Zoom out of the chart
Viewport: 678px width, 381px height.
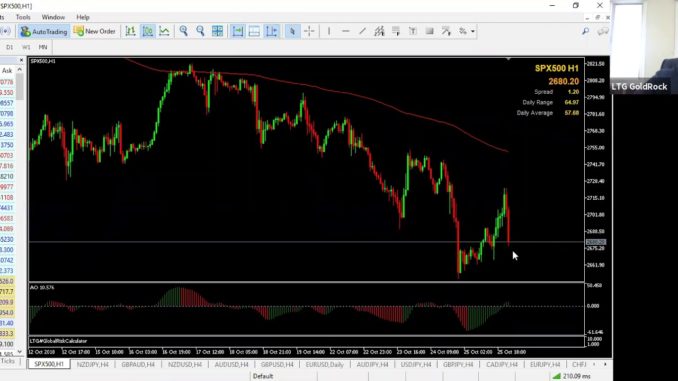(x=200, y=31)
